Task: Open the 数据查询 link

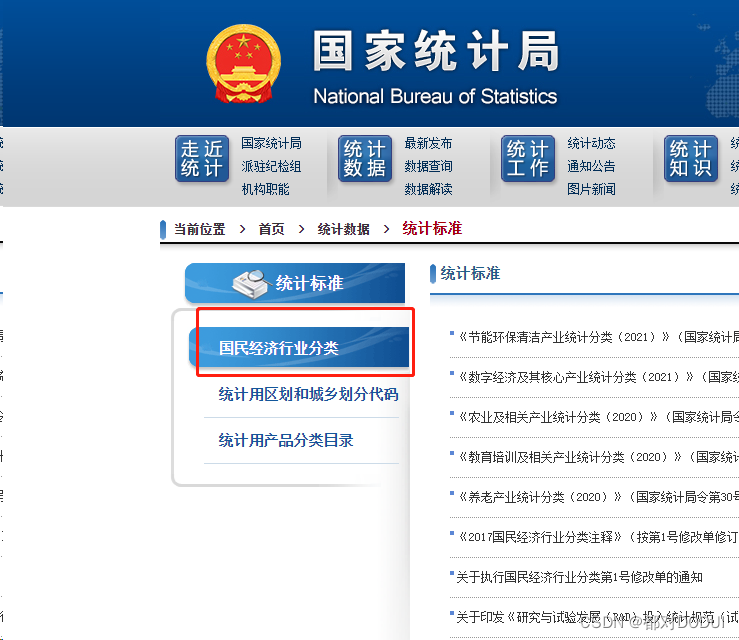Action: [x=428, y=166]
